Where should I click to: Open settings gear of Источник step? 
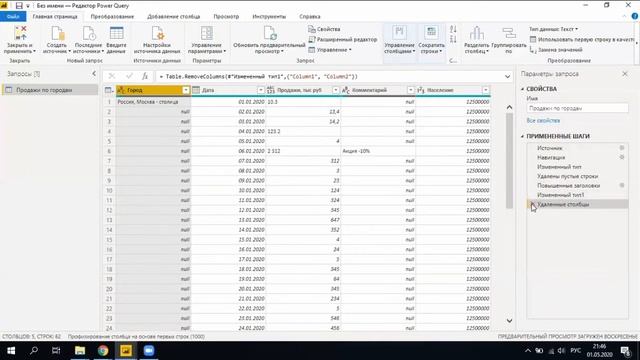622,148
